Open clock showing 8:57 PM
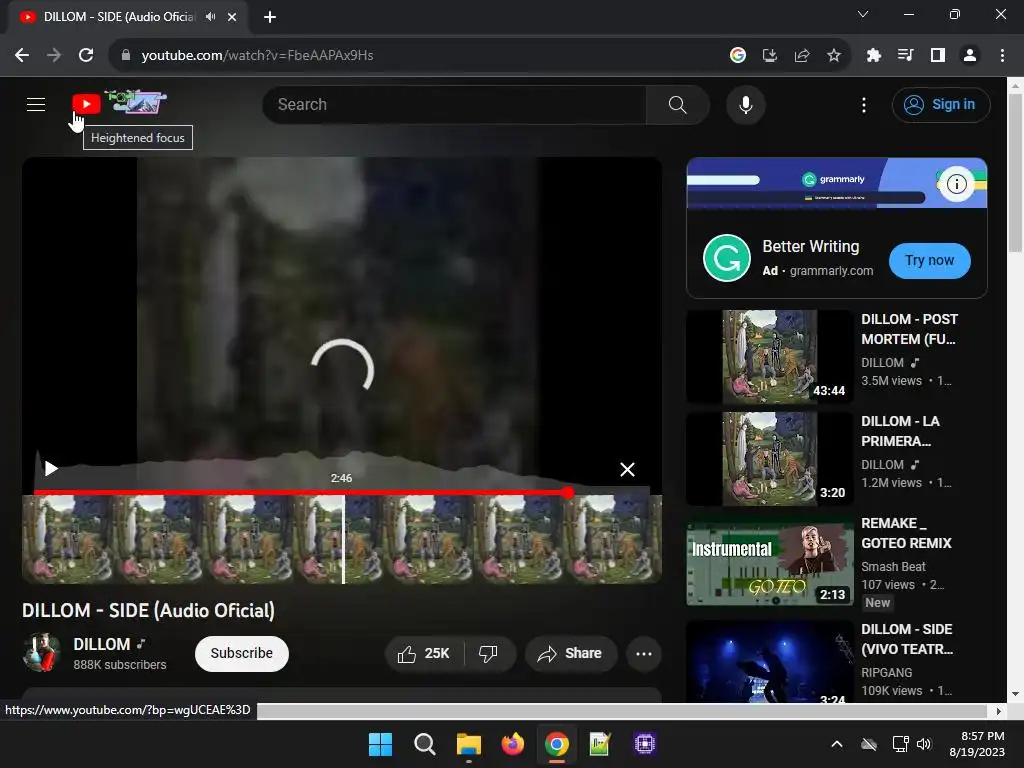The image size is (1024, 768). pos(977,744)
